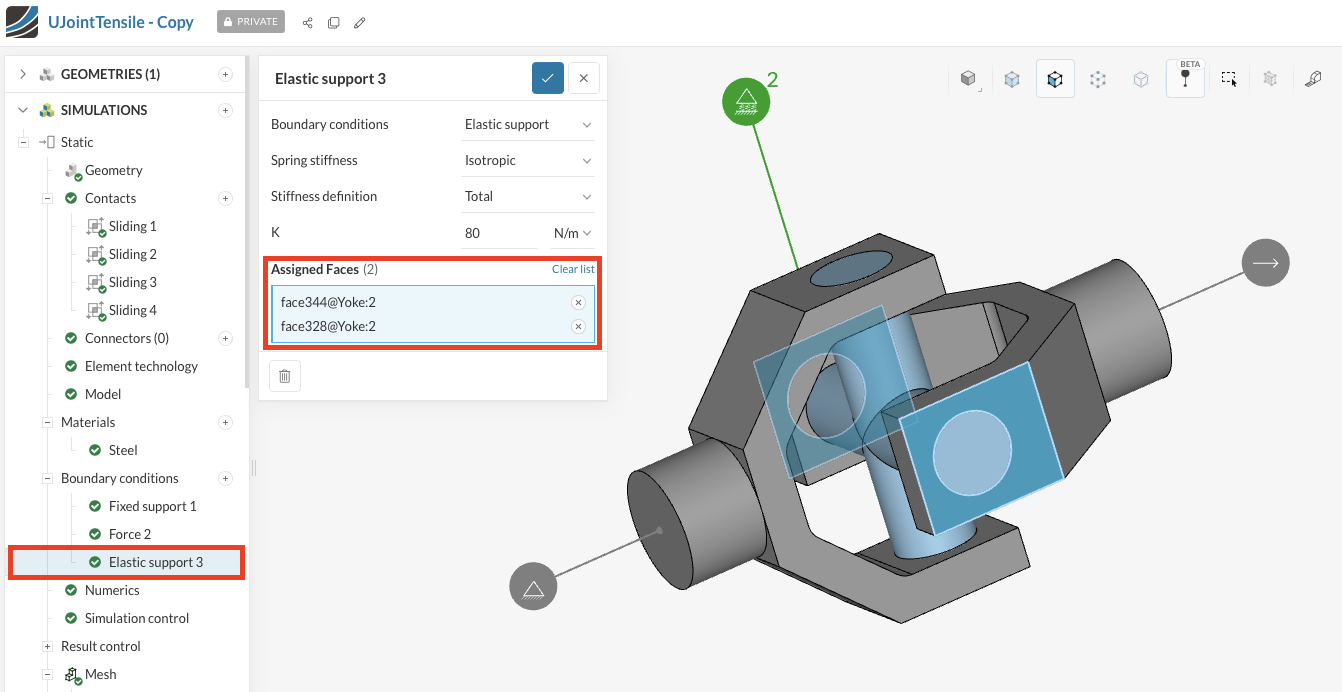Image resolution: width=1342 pixels, height=692 pixels.
Task: Clear list of assigned faces
Action: click(x=573, y=269)
